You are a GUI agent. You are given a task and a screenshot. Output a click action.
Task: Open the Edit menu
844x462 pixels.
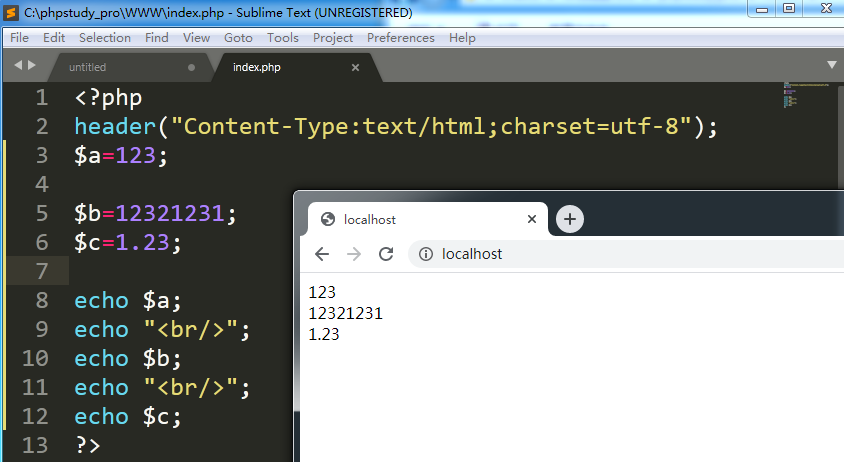pos(54,38)
